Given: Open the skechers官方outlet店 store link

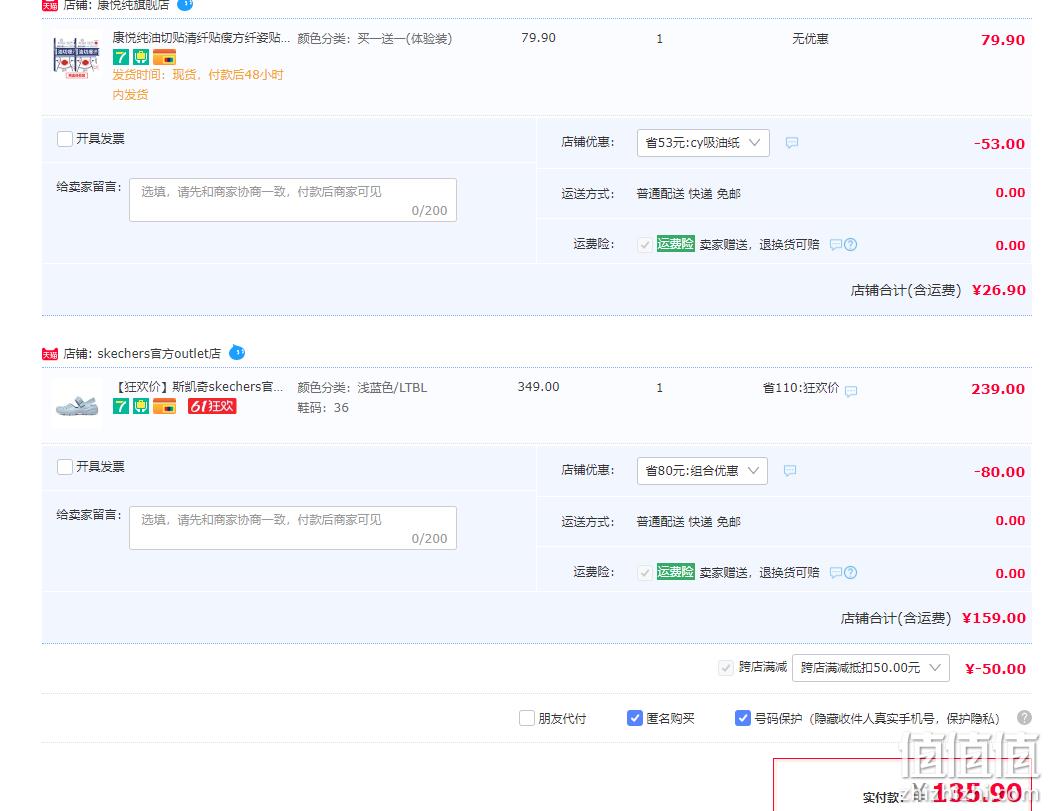Looking at the screenshot, I should coord(159,353).
